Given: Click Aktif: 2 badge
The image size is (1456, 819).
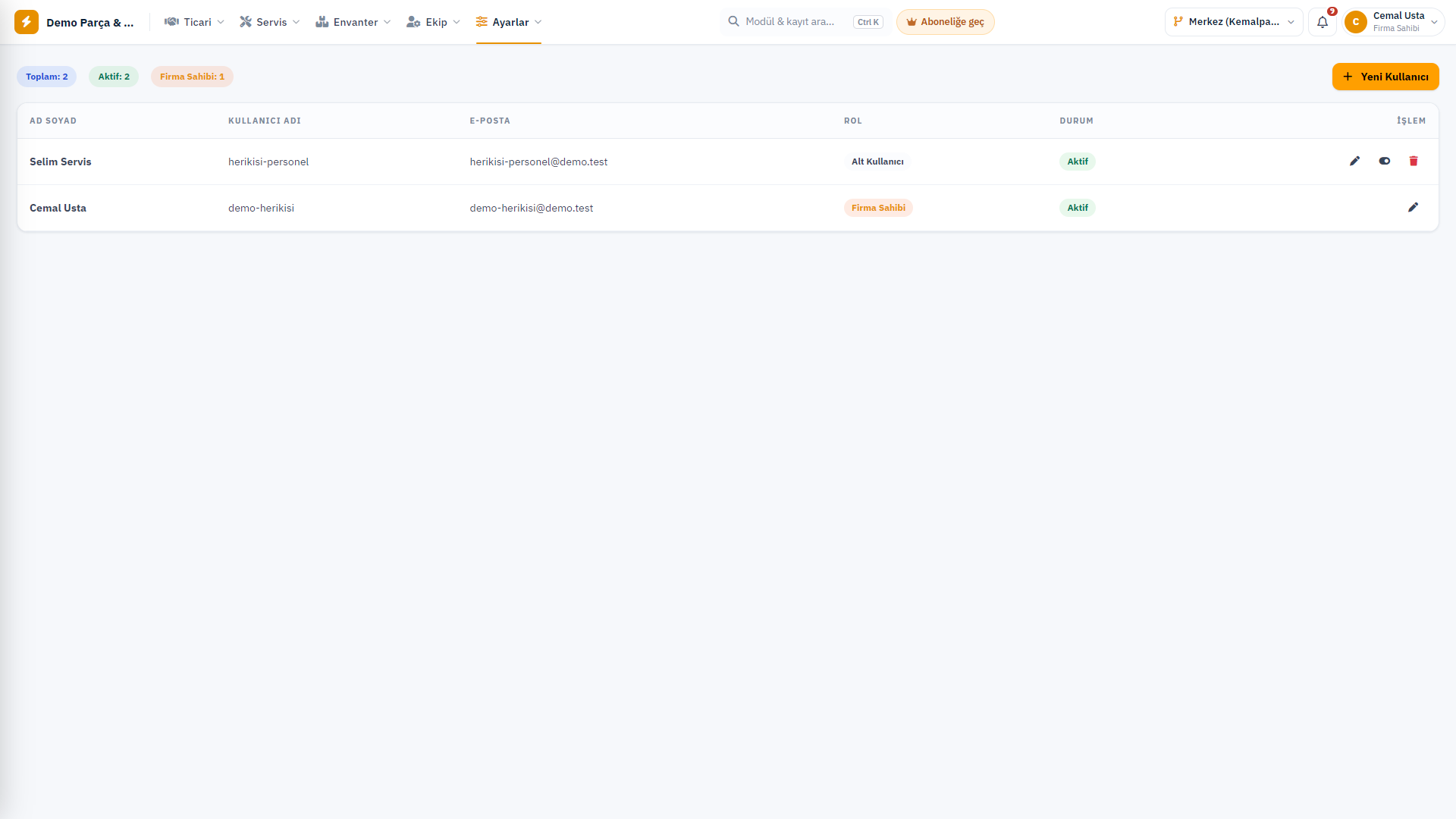Looking at the screenshot, I should click(114, 77).
